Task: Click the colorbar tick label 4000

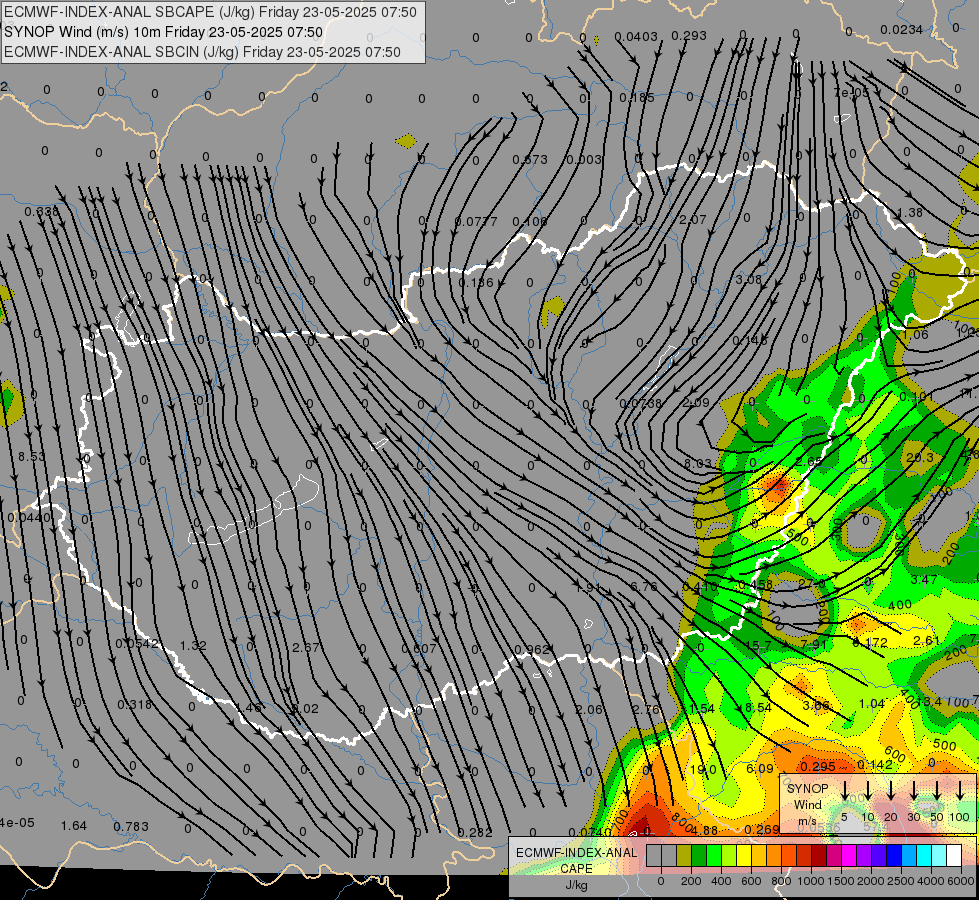Action: [x=931, y=881]
